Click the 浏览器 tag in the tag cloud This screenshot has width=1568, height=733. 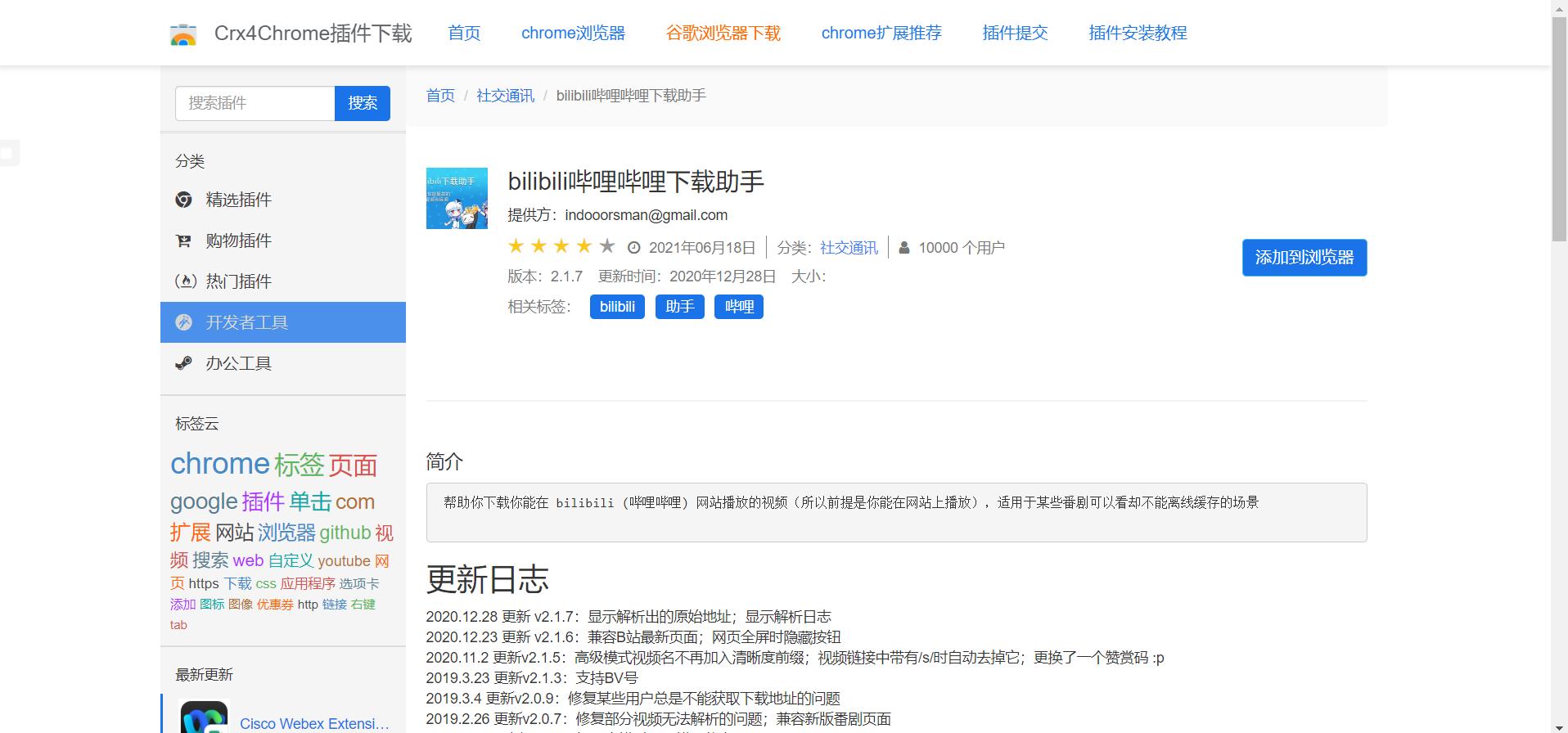tap(286, 533)
